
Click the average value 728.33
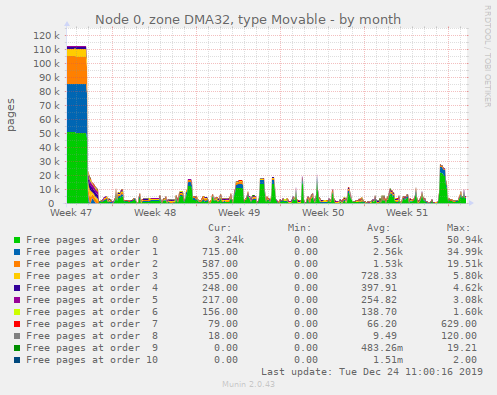pos(379,276)
